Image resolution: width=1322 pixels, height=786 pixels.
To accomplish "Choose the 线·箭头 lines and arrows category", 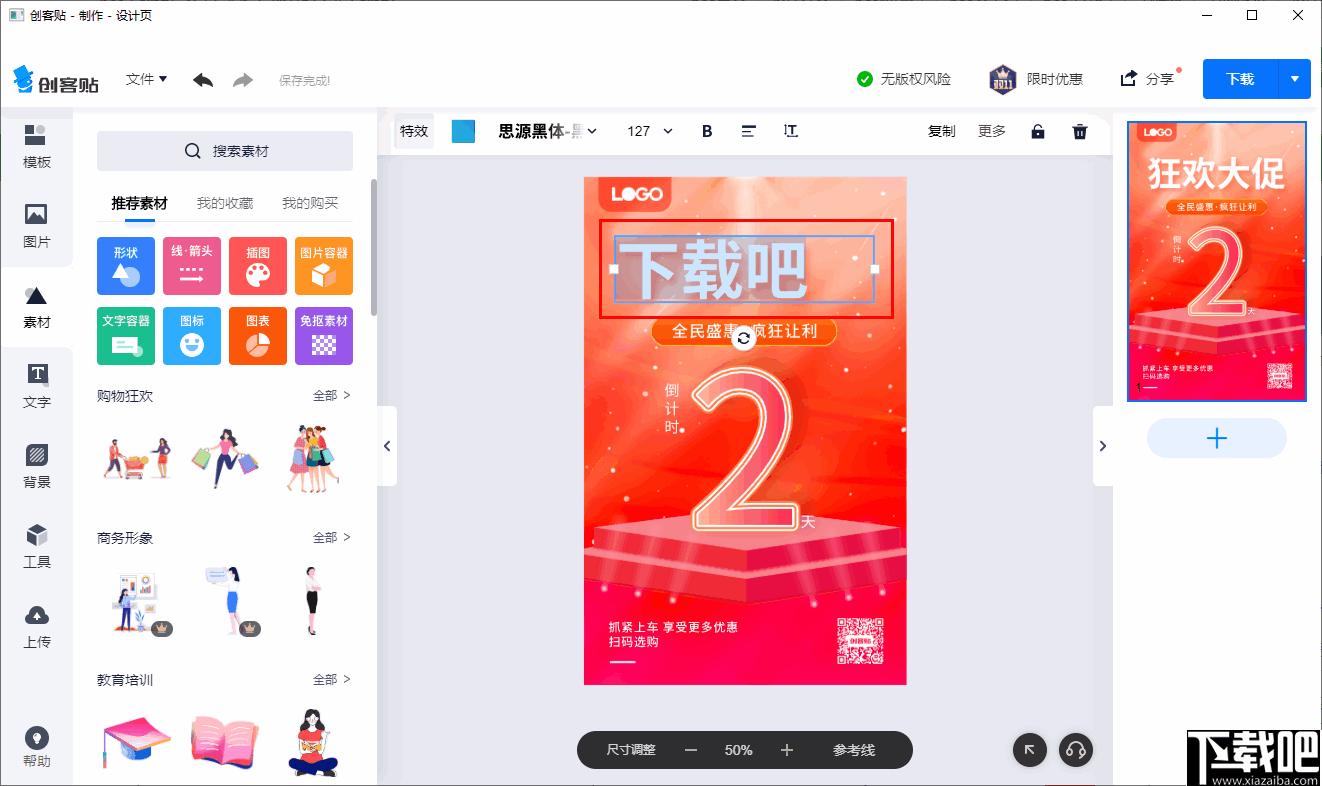I will [x=192, y=266].
